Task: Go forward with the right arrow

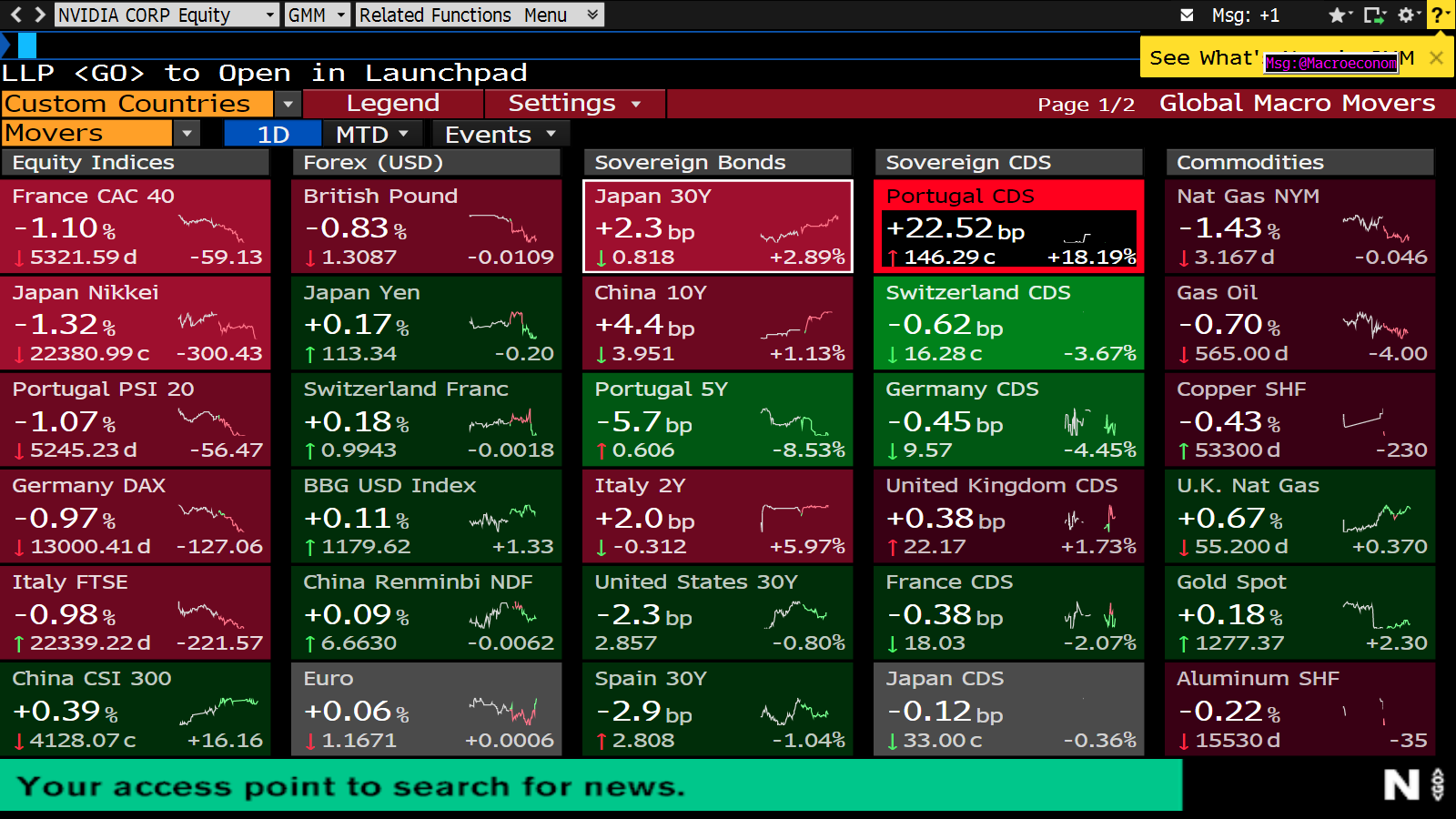Action: click(x=39, y=15)
